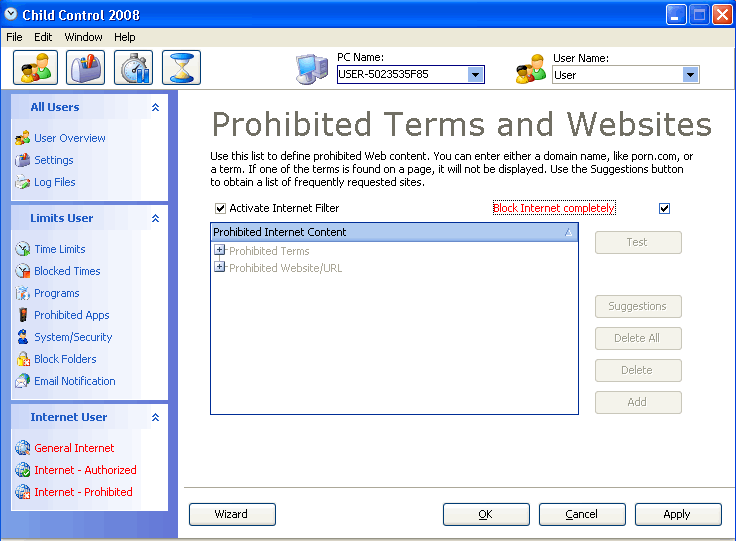Open the Internet - Prohibited link
This screenshot has height=541, width=736.
coord(83,492)
